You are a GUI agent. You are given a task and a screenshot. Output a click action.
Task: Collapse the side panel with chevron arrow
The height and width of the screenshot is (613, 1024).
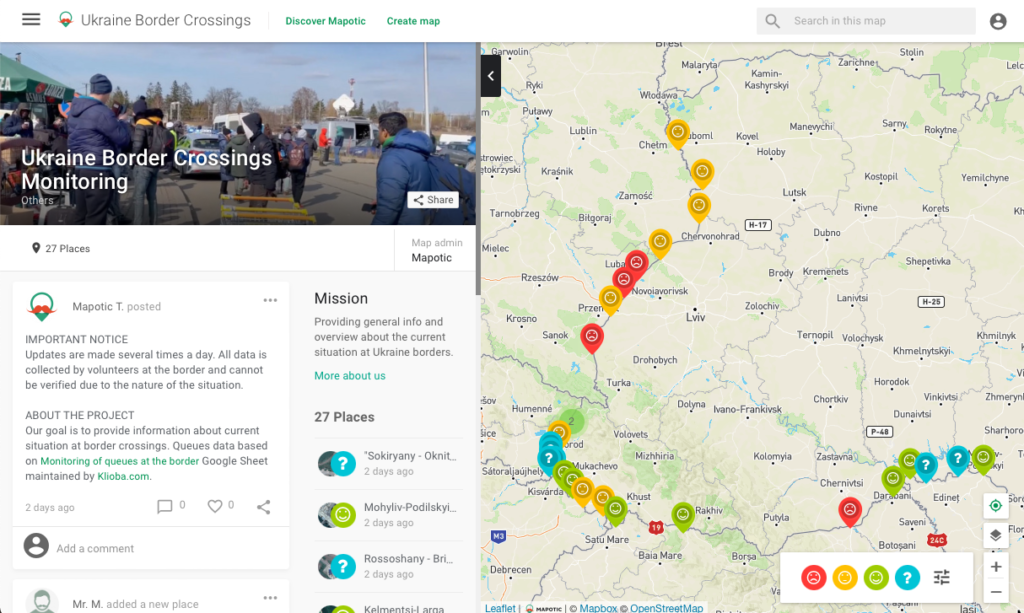[x=490, y=76]
